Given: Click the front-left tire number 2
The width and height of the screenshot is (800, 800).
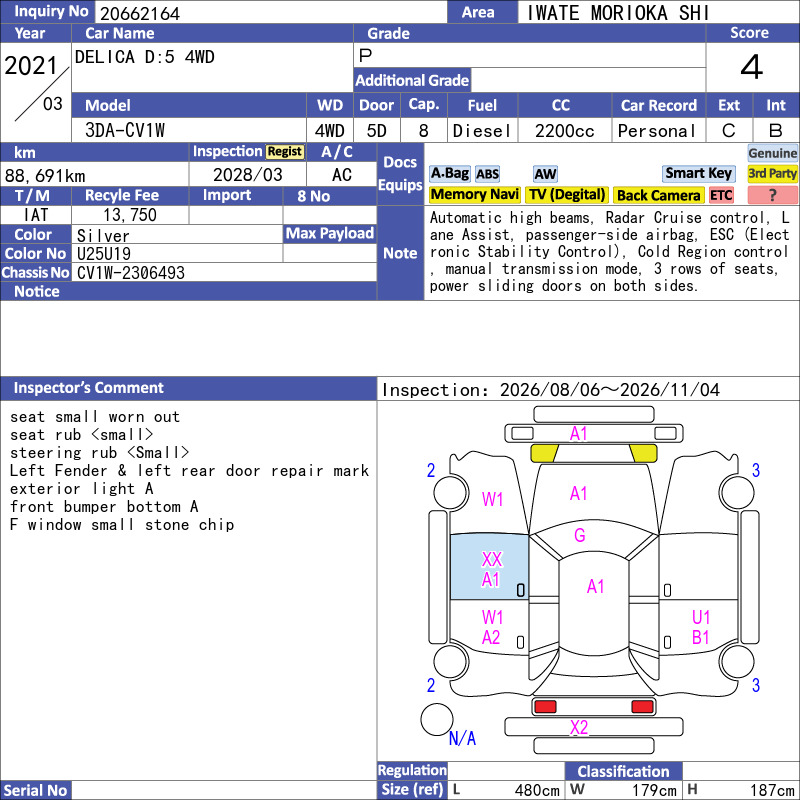Looking at the screenshot, I should point(431,470).
